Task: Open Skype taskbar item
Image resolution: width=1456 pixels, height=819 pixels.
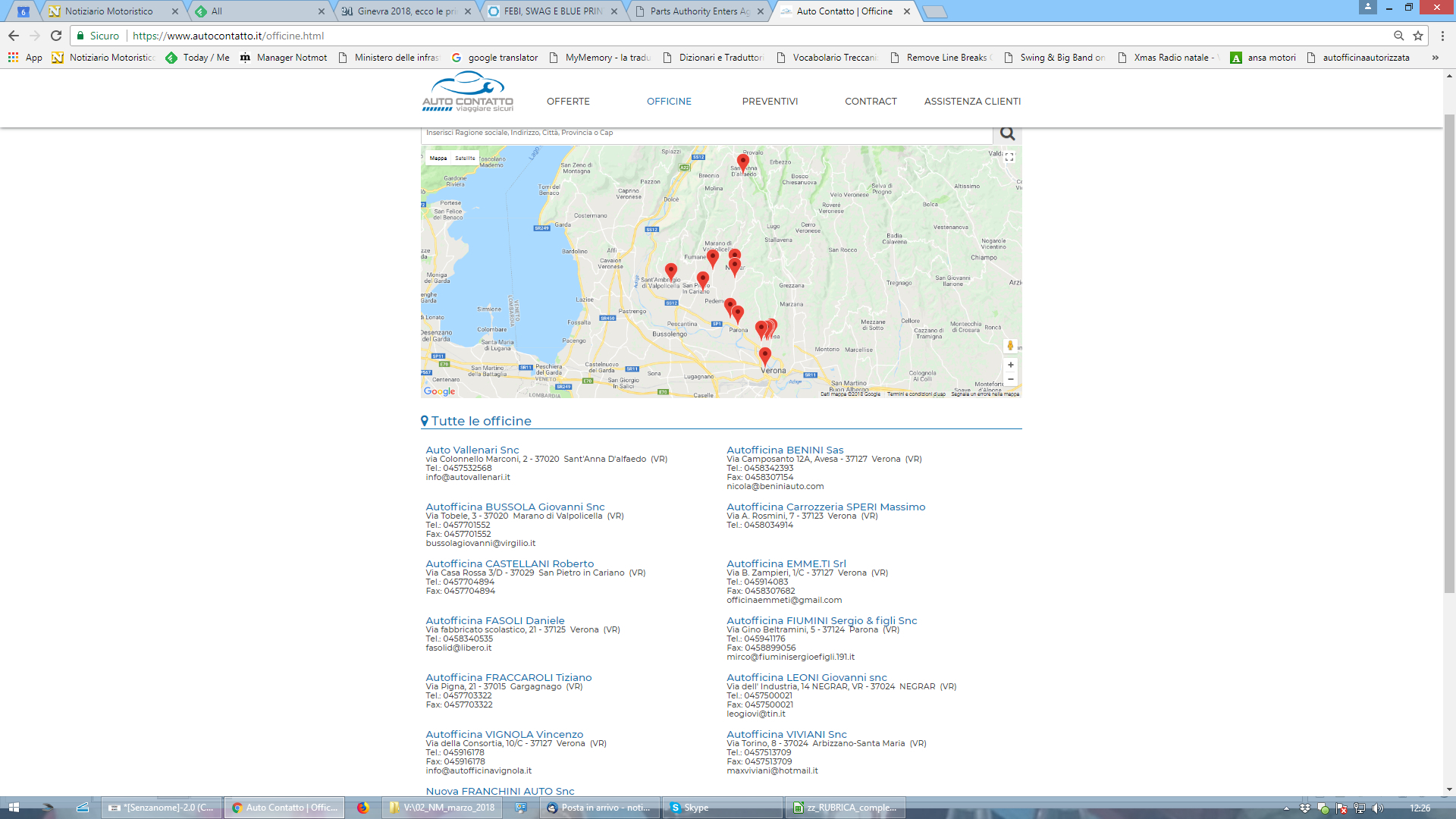Action: click(723, 808)
